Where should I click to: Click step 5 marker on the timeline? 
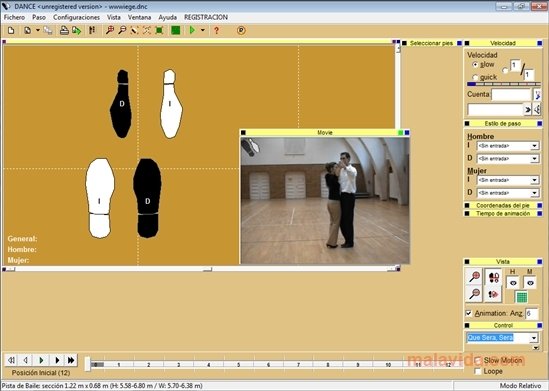[238, 365]
